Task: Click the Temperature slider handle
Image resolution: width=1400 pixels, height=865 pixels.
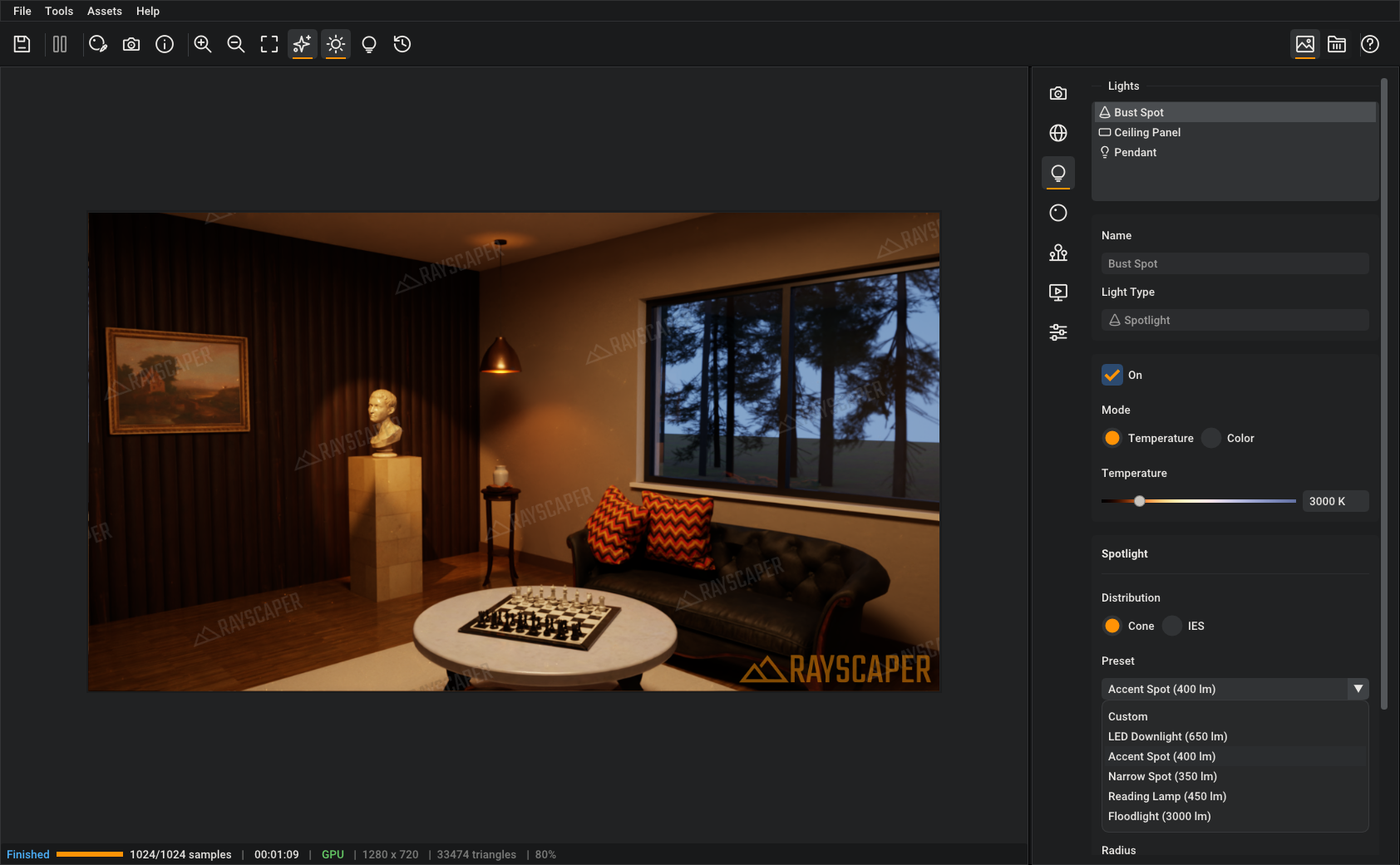Action: pyautogui.click(x=1140, y=501)
